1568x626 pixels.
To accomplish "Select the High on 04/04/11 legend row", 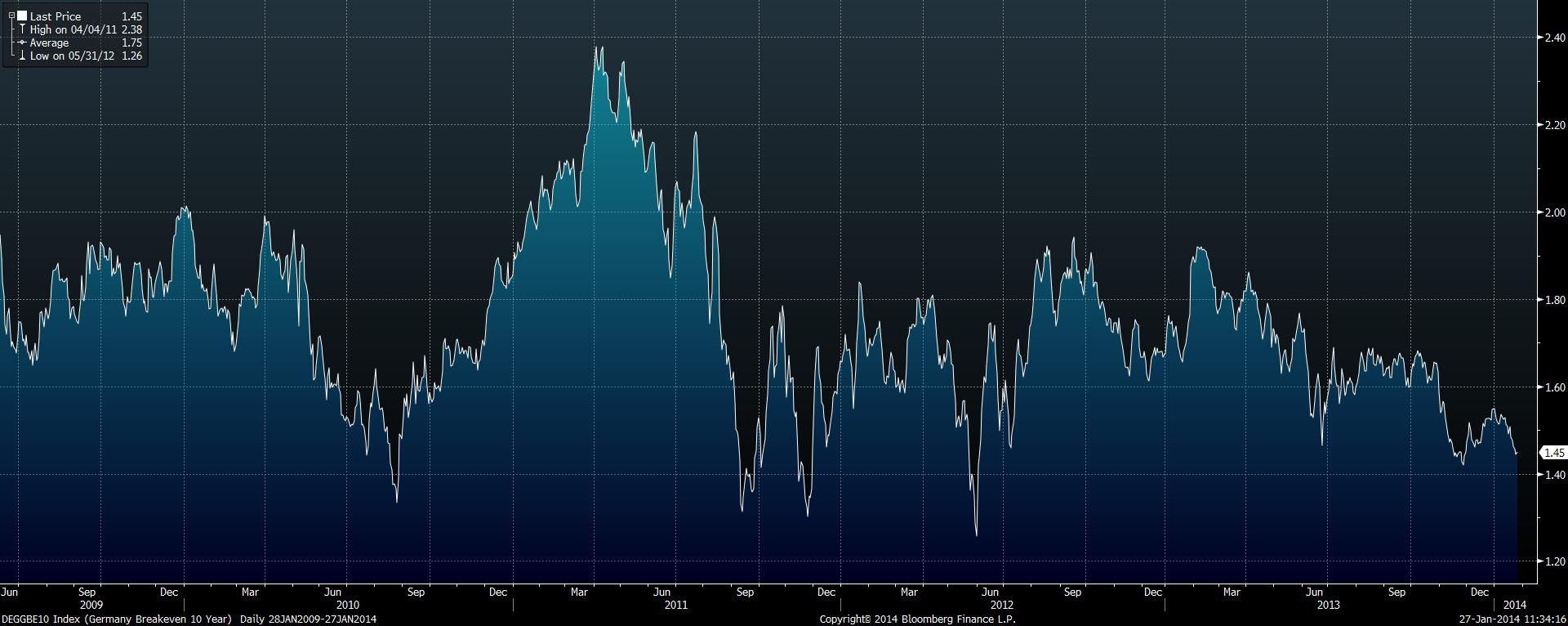I will point(73,29).
